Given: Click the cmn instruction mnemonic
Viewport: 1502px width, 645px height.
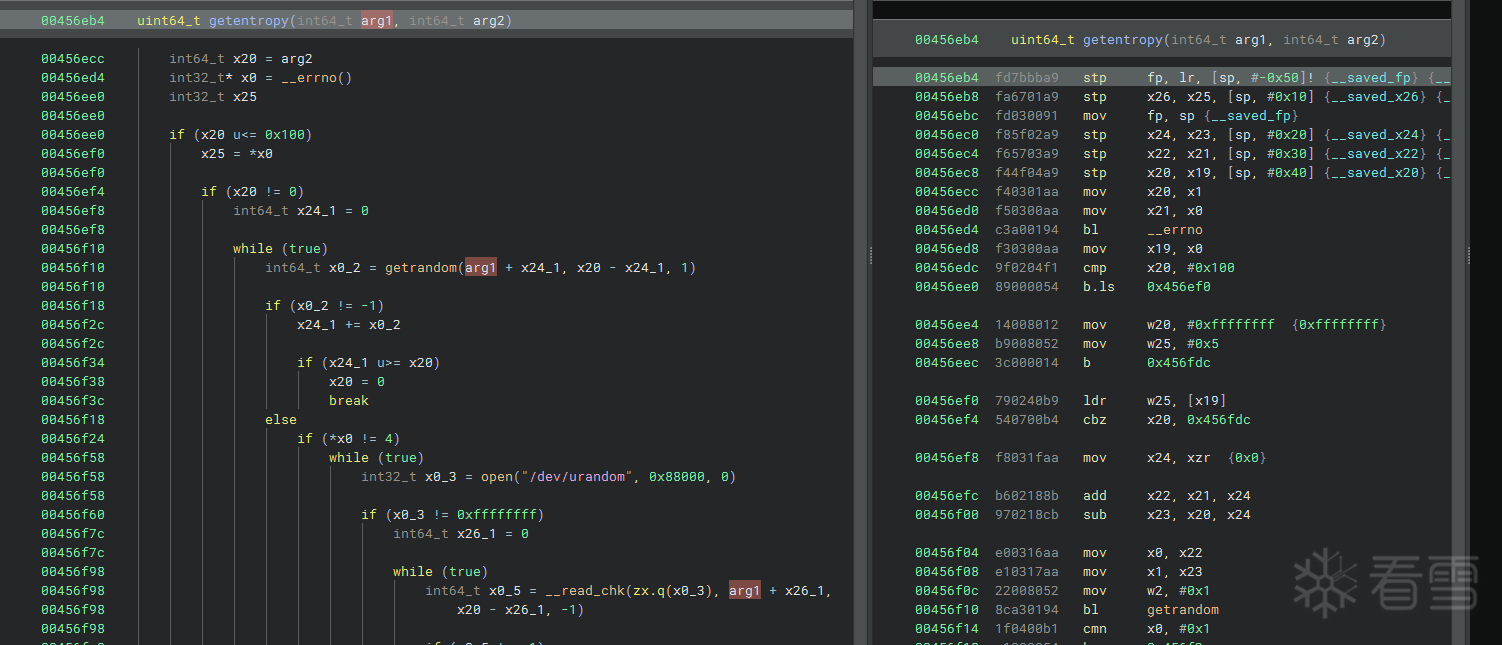Looking at the screenshot, I should [x=1095, y=629].
